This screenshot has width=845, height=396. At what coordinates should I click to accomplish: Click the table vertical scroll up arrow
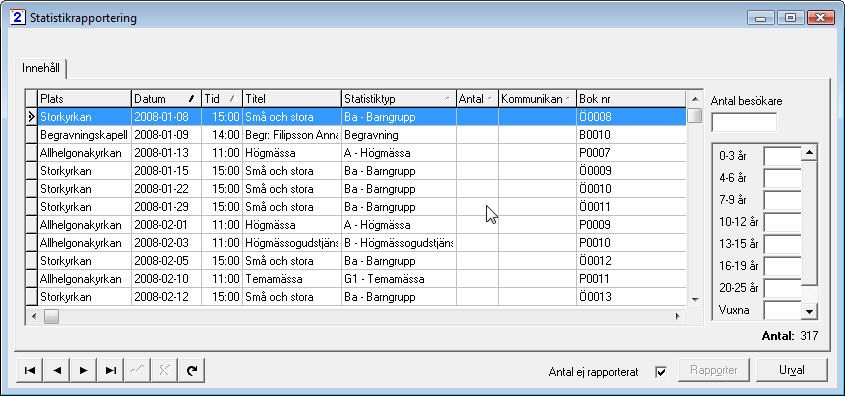[695, 99]
